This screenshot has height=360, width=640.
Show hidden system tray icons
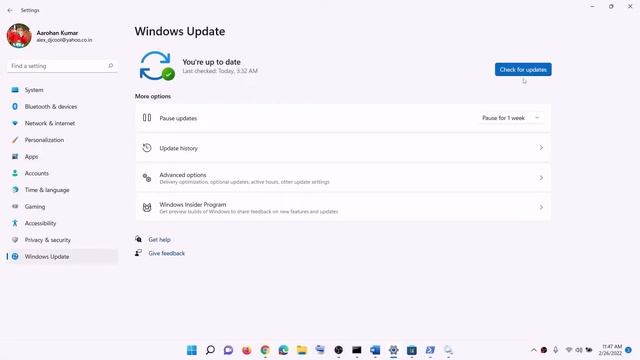[x=533, y=350]
